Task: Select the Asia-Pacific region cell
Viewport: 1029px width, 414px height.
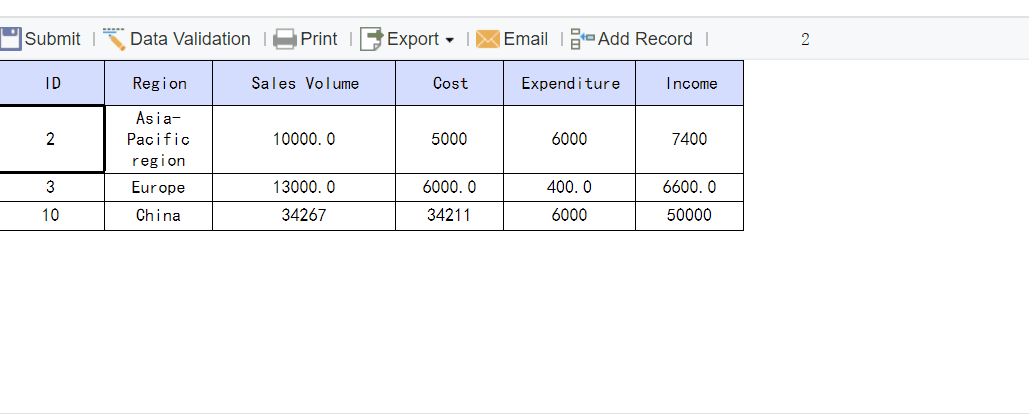Action: click(x=158, y=139)
